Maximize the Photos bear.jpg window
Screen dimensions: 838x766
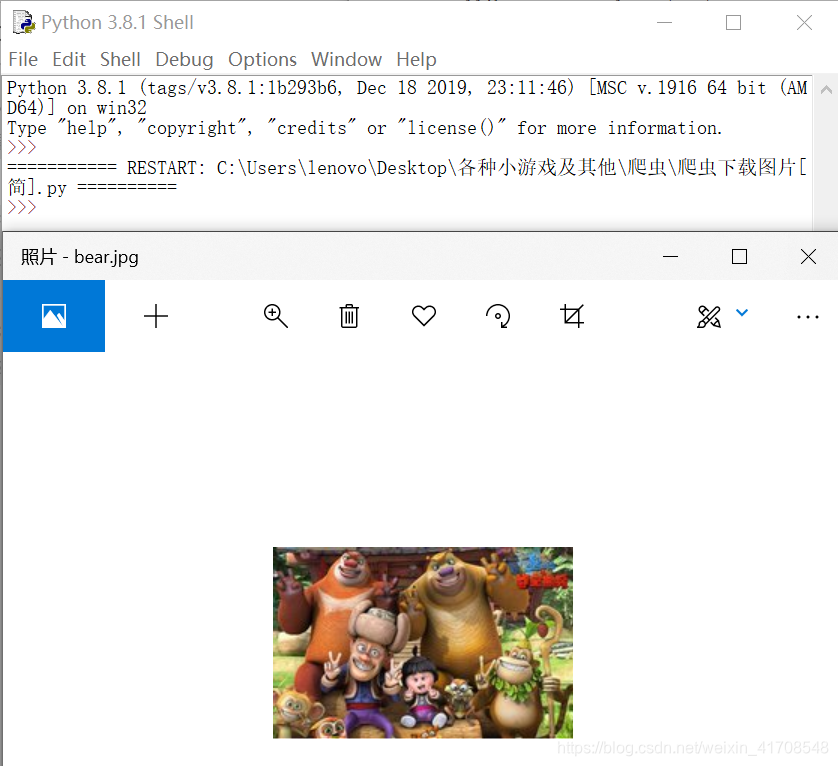coord(739,257)
